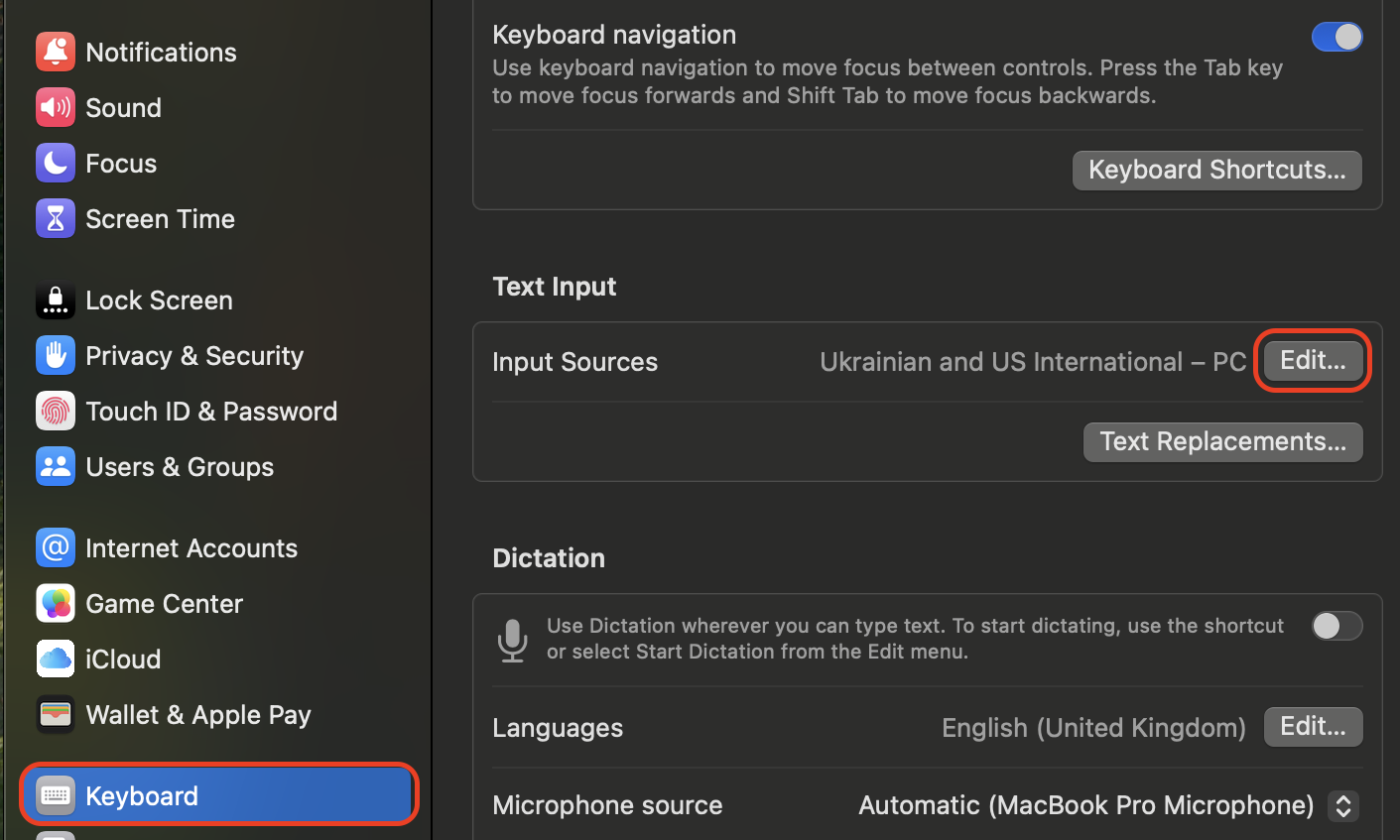Select the Wallet & Apple Pay icon
Image resolution: width=1400 pixels, height=840 pixels.
tap(56, 714)
